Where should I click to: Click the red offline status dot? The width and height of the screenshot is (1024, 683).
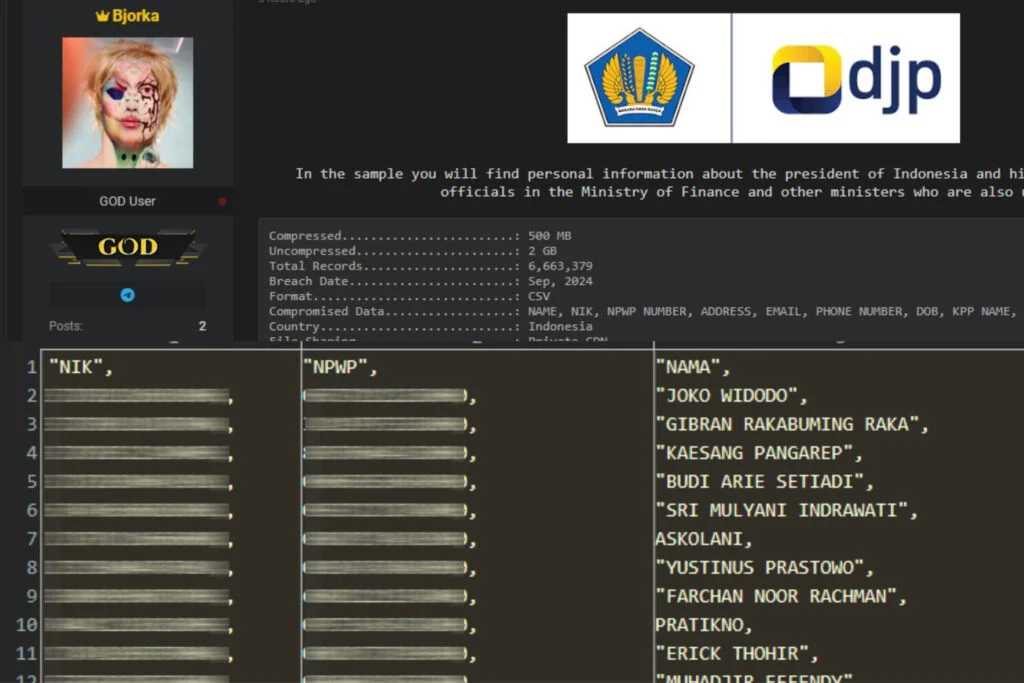coord(222,201)
